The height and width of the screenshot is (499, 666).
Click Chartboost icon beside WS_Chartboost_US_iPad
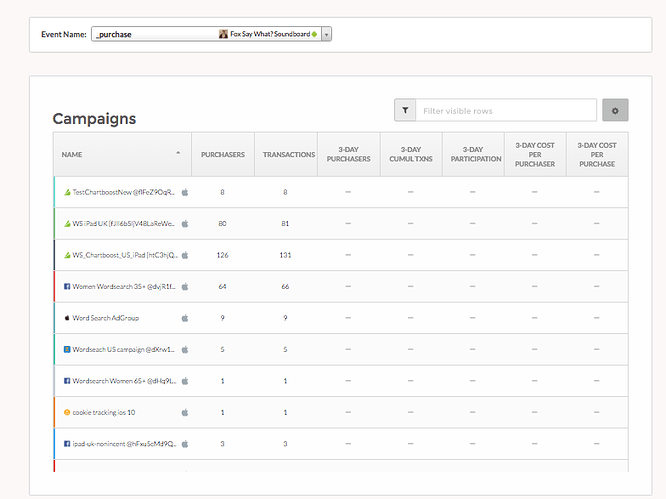coord(67,255)
